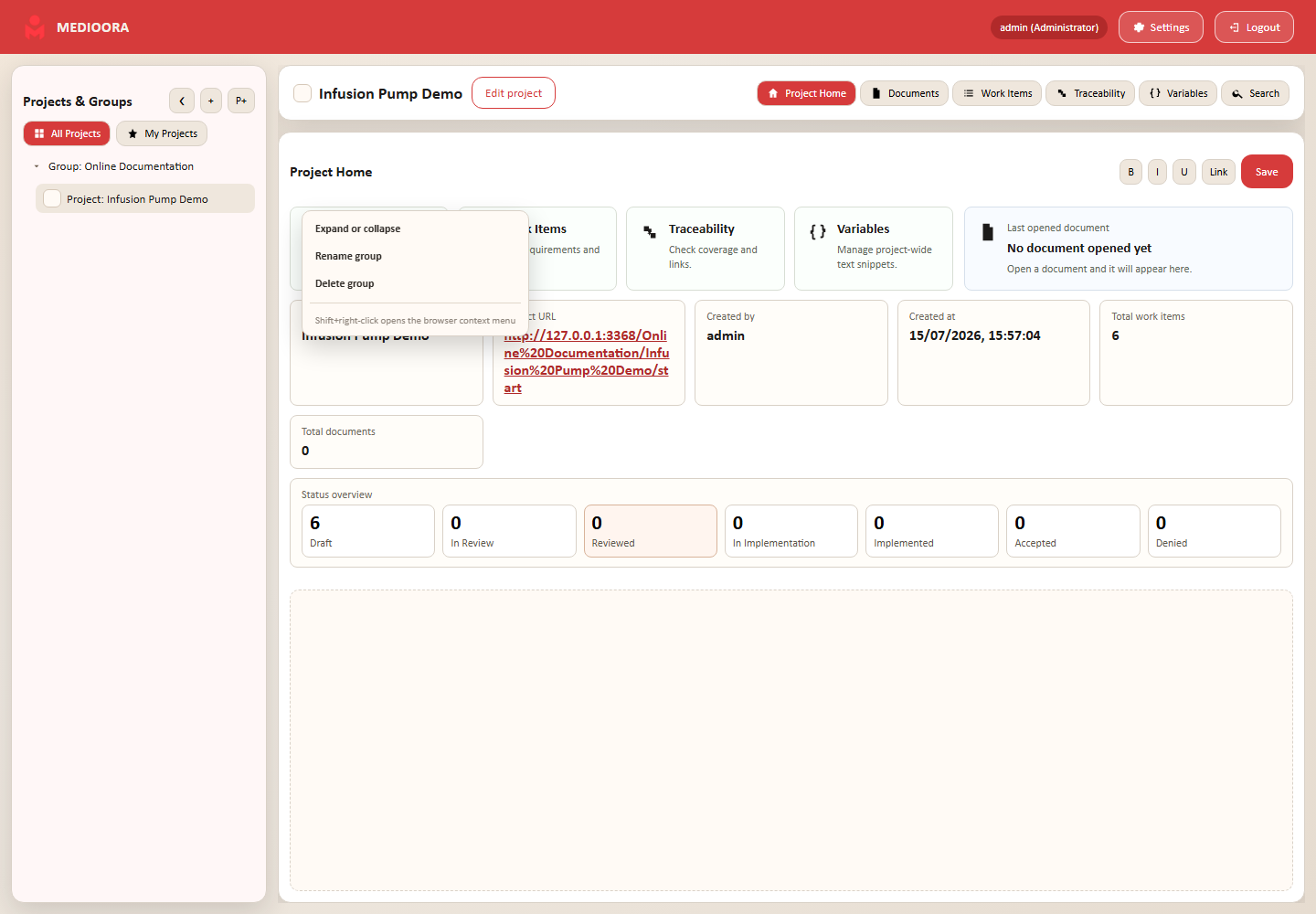The height and width of the screenshot is (914, 1316).
Task: Log out using the Logout button
Action: [x=1254, y=27]
